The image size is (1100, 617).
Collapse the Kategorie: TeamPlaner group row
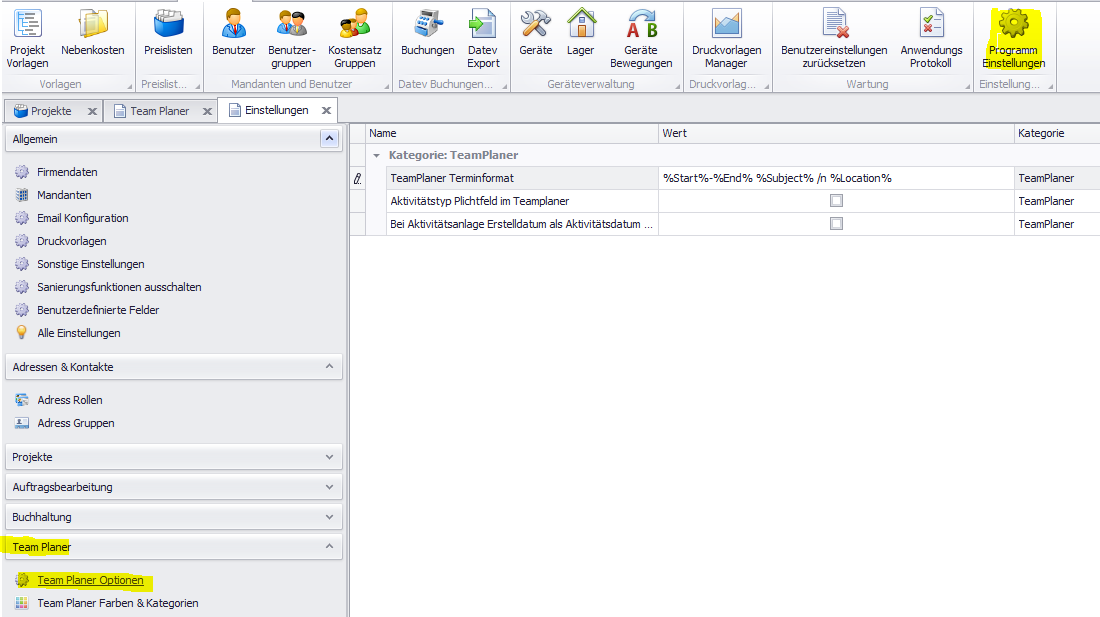tap(377, 156)
